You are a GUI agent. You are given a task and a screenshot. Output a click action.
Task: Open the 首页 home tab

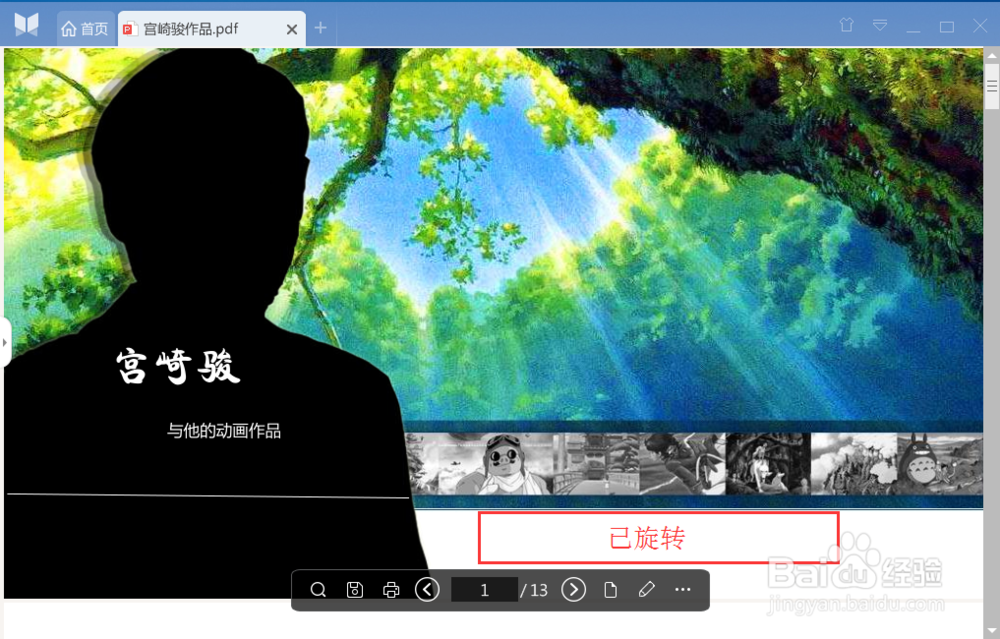(85, 29)
